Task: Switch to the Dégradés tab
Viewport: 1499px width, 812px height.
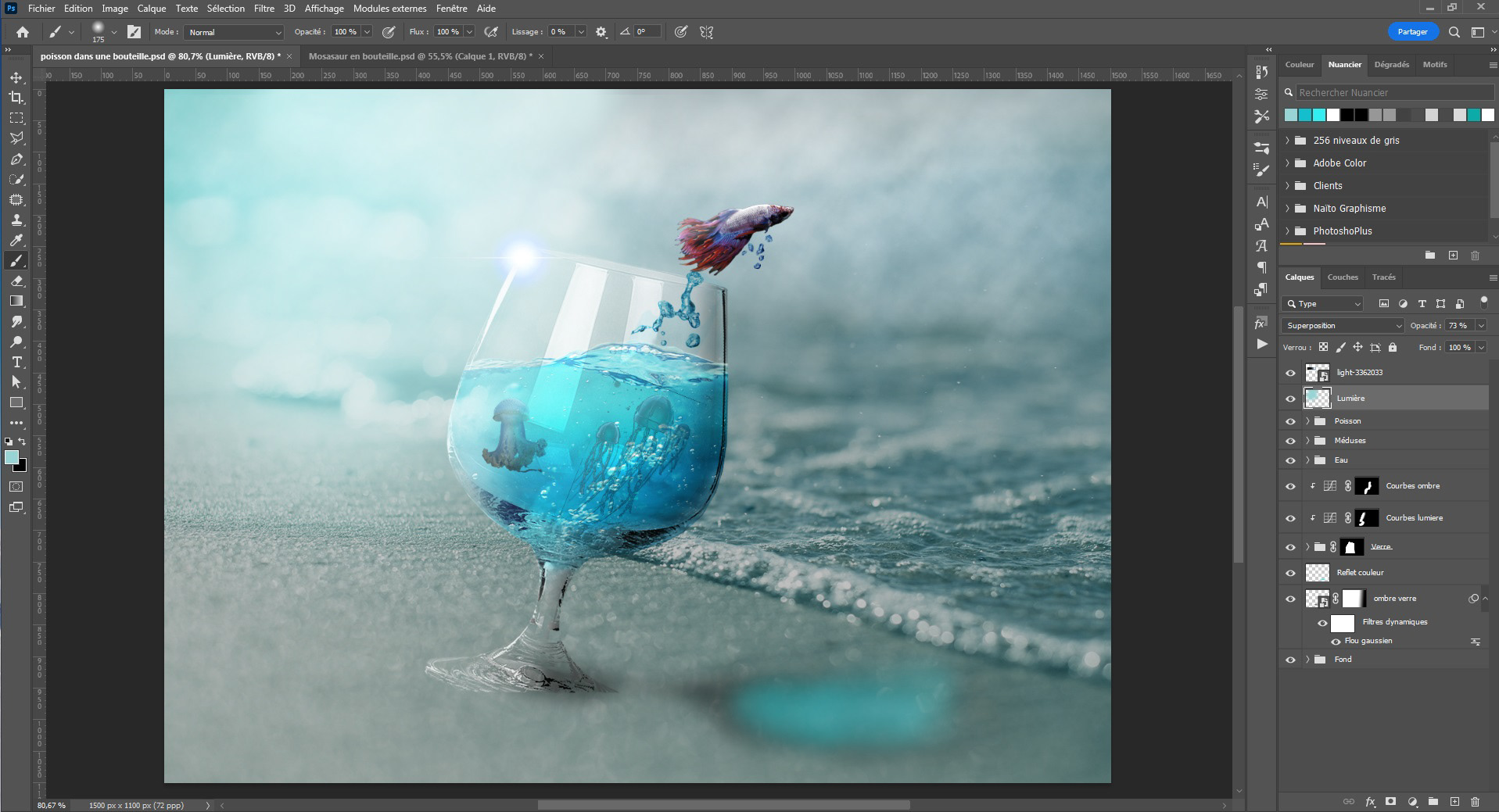Action: (1391, 65)
